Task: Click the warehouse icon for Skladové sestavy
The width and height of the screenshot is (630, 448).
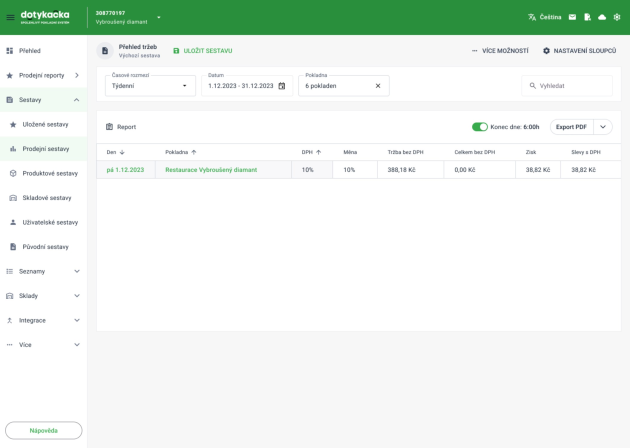Action: point(13,198)
